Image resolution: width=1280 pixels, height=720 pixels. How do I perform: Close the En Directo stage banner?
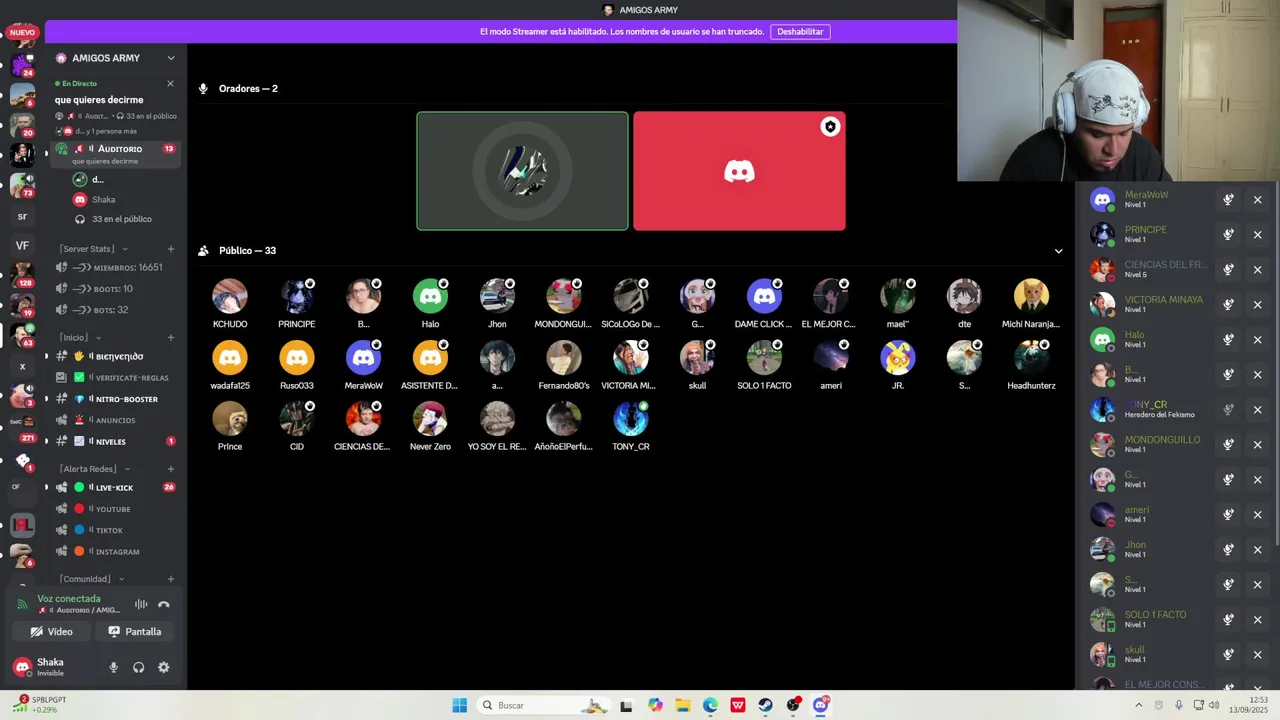(170, 84)
